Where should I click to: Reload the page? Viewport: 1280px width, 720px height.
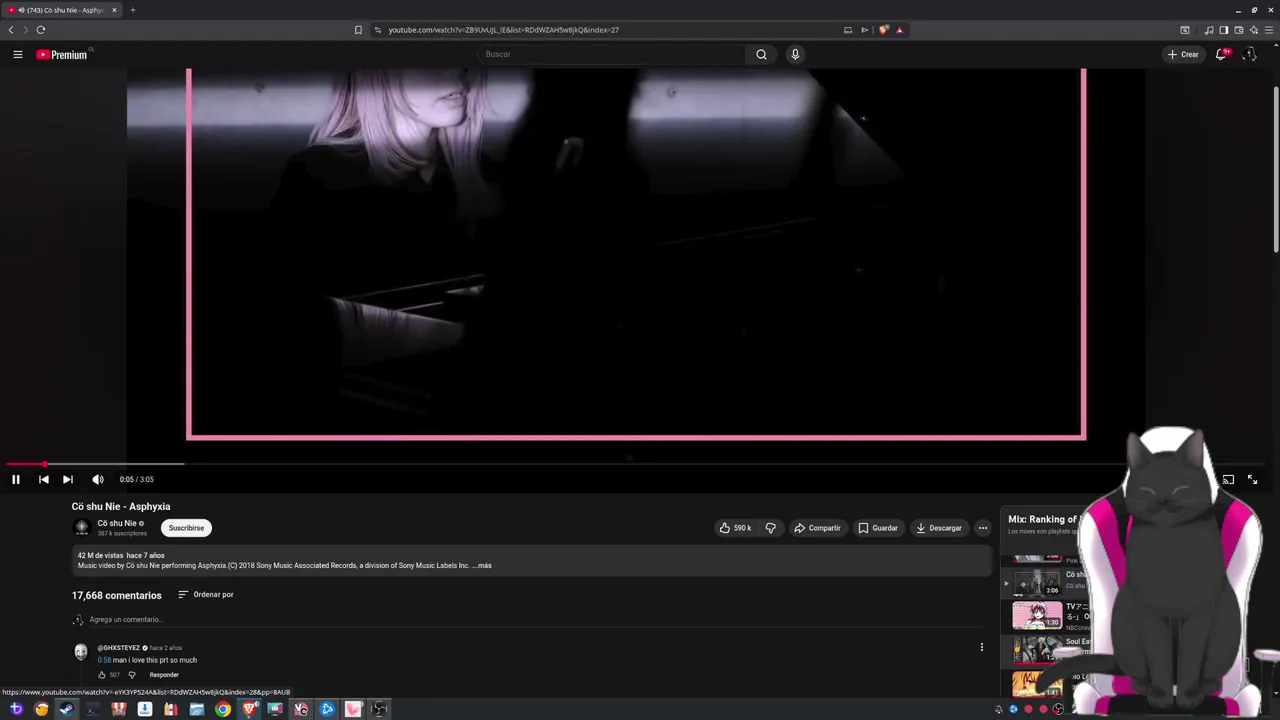(41, 30)
